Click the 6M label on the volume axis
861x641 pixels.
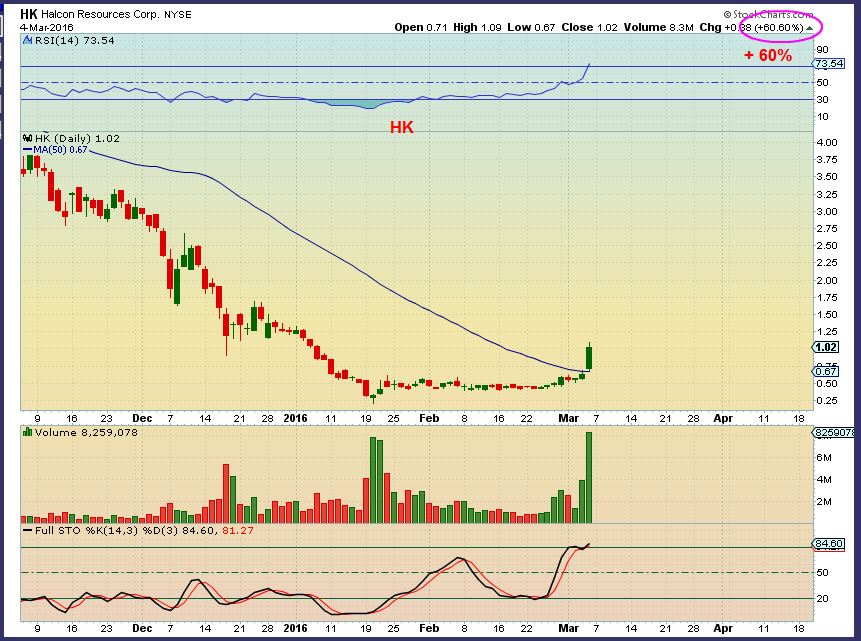coord(824,458)
